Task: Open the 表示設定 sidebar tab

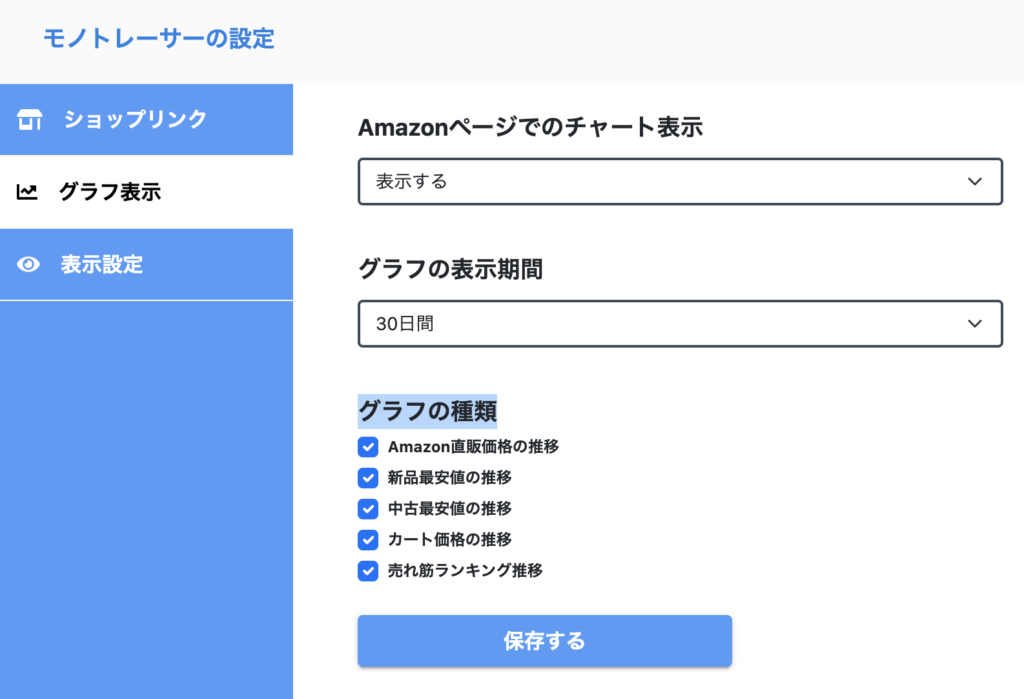Action: 102,265
